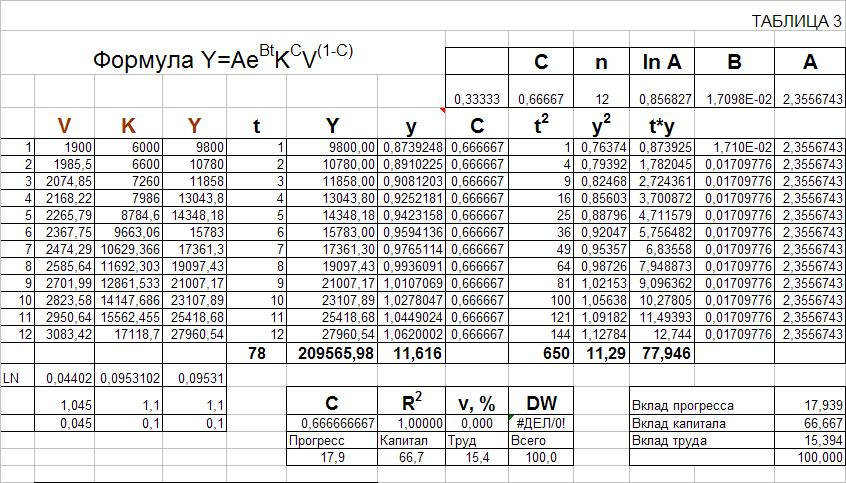
Task: Click the y value 1,0620002
Action: [412, 335]
